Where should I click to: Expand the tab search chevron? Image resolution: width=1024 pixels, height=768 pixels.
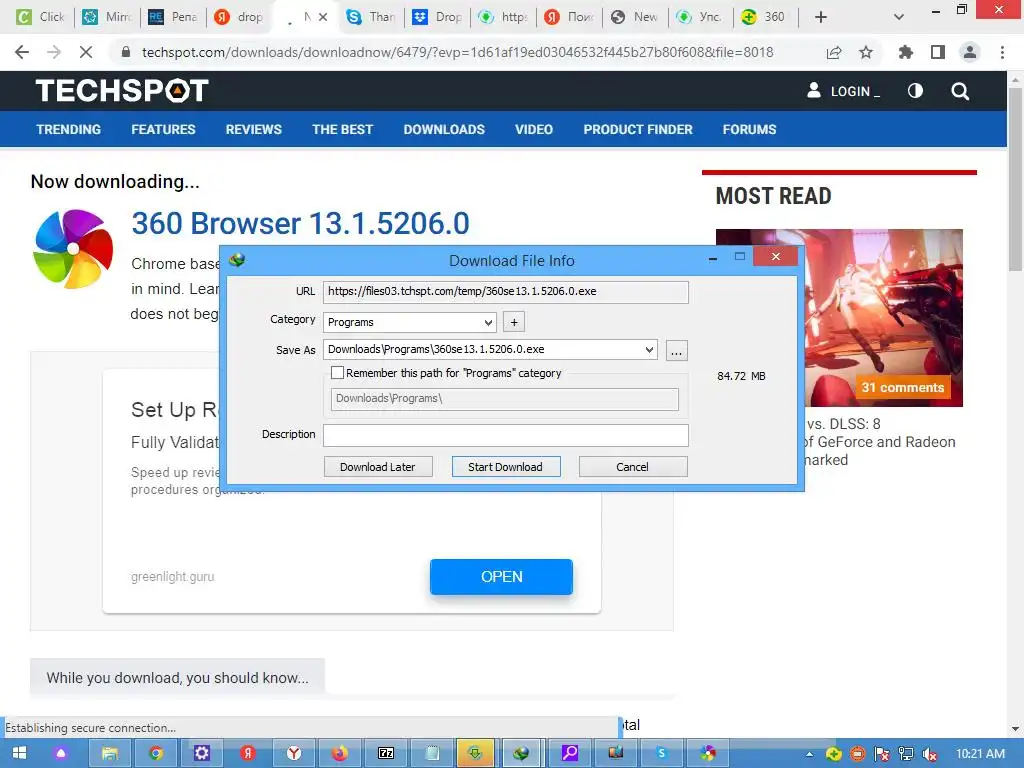899,17
